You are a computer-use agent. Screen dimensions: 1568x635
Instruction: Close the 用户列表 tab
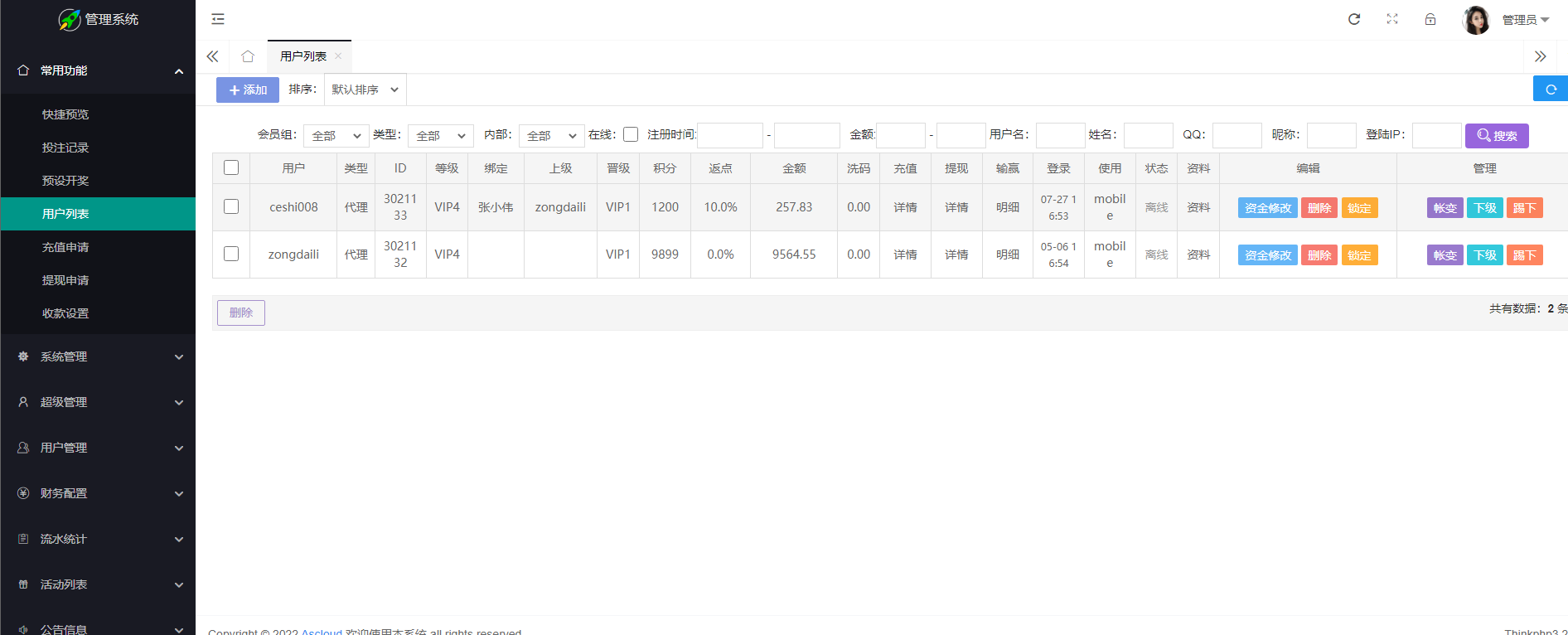[338, 56]
